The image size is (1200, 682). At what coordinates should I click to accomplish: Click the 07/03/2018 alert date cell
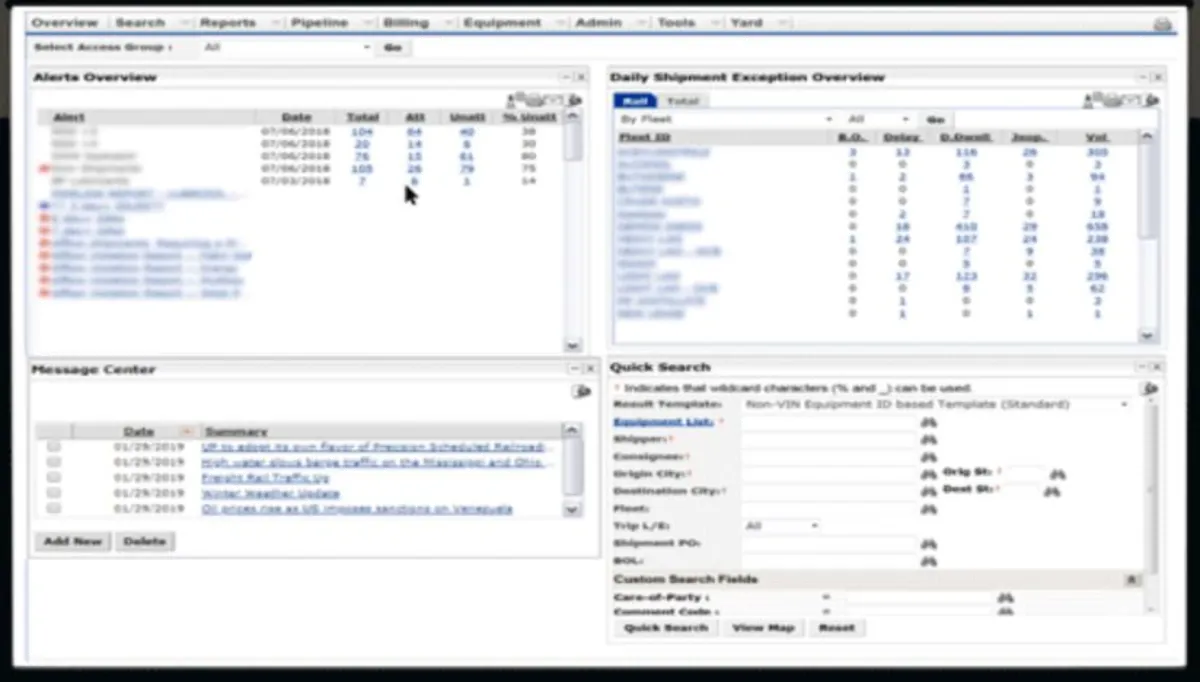[296, 181]
